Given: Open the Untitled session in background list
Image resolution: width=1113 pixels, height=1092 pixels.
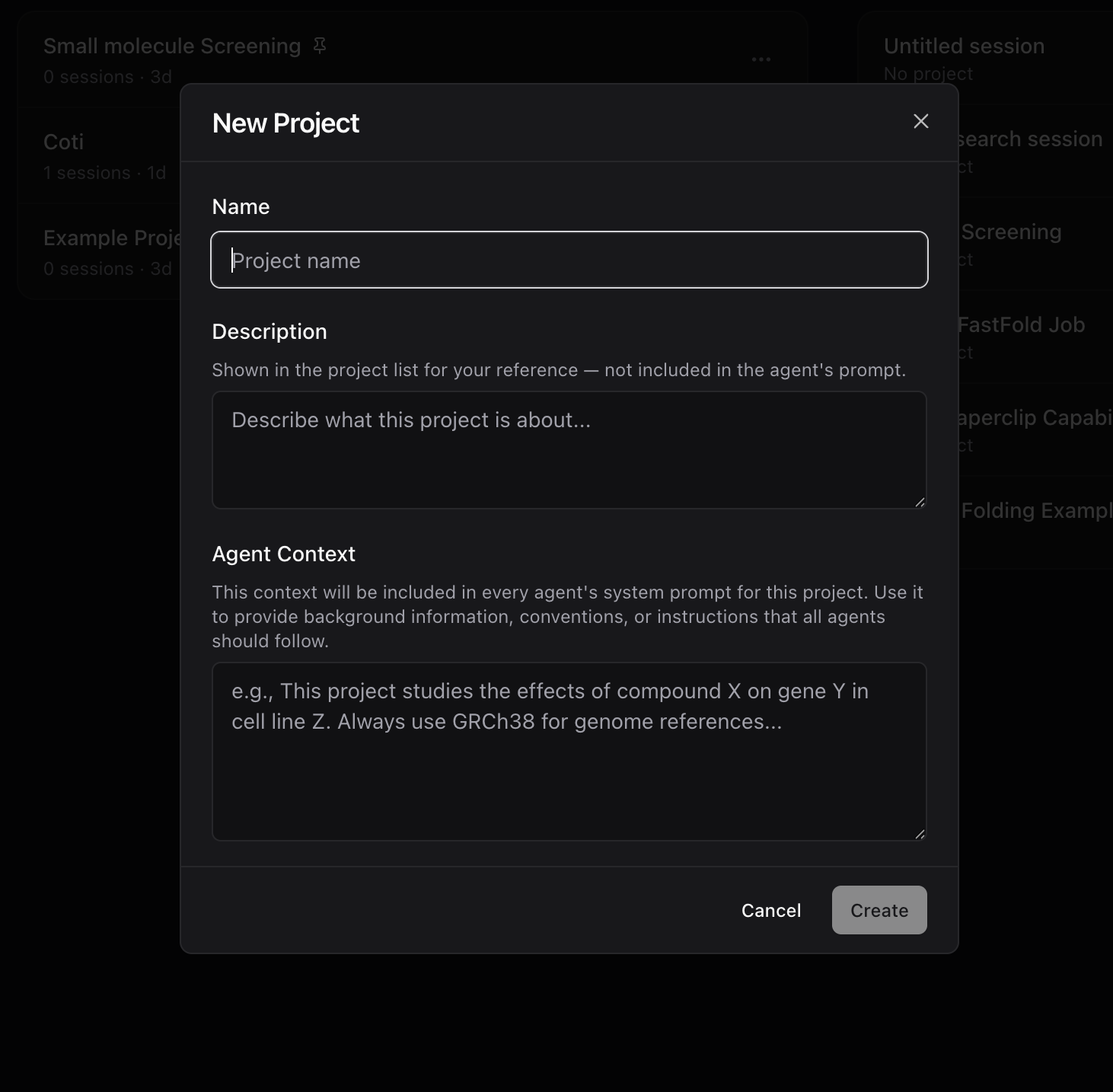Looking at the screenshot, I should click(x=985, y=59).
